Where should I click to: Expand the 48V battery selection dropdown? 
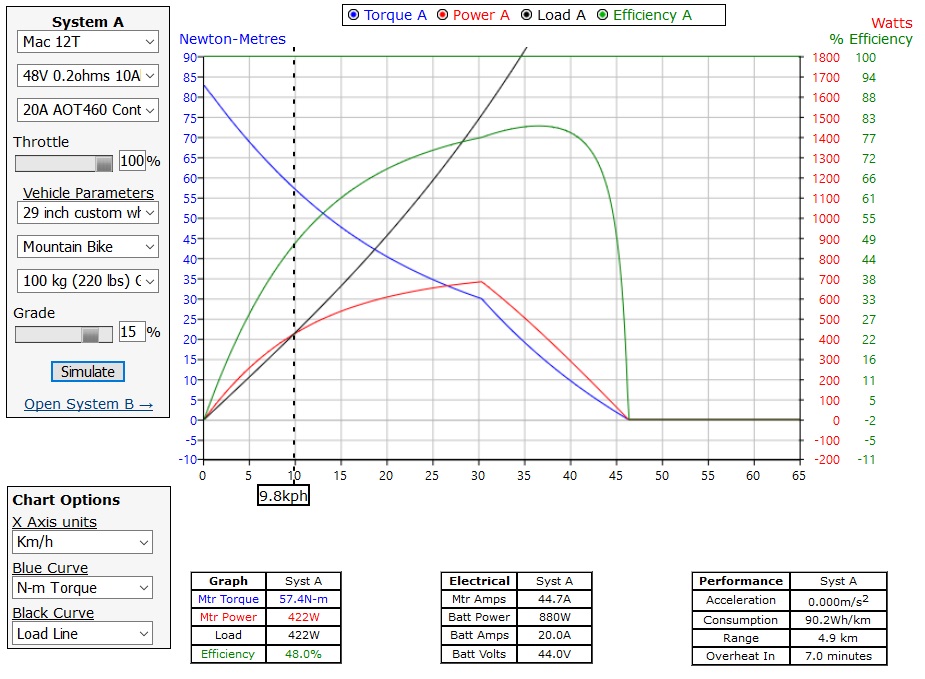coord(88,76)
